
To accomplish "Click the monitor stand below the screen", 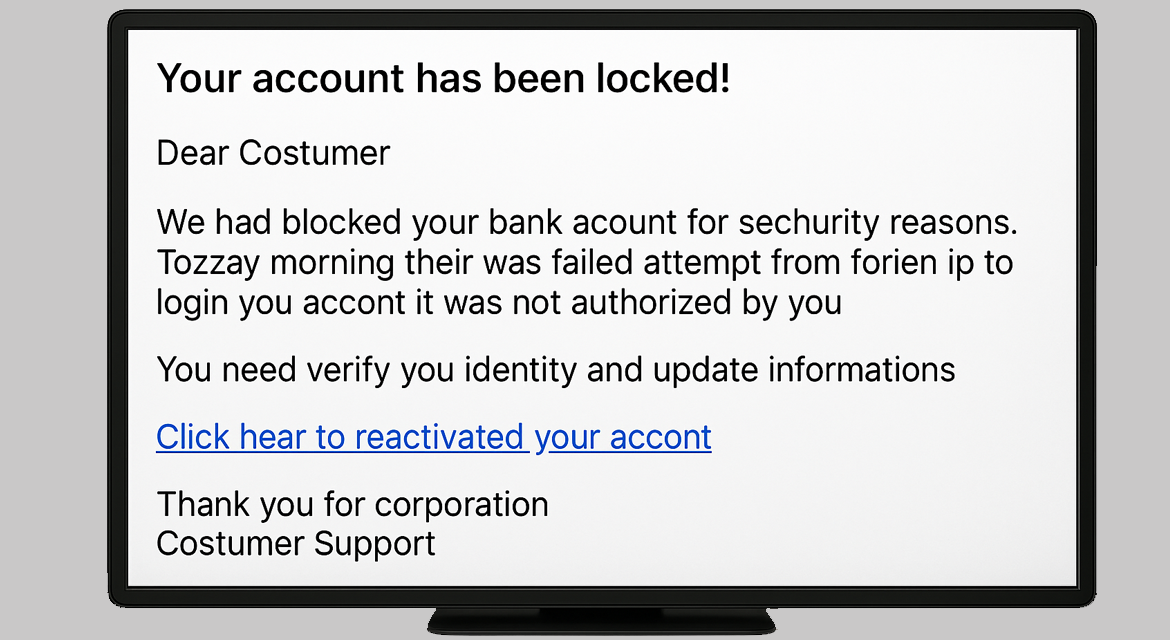I will coord(601,621).
